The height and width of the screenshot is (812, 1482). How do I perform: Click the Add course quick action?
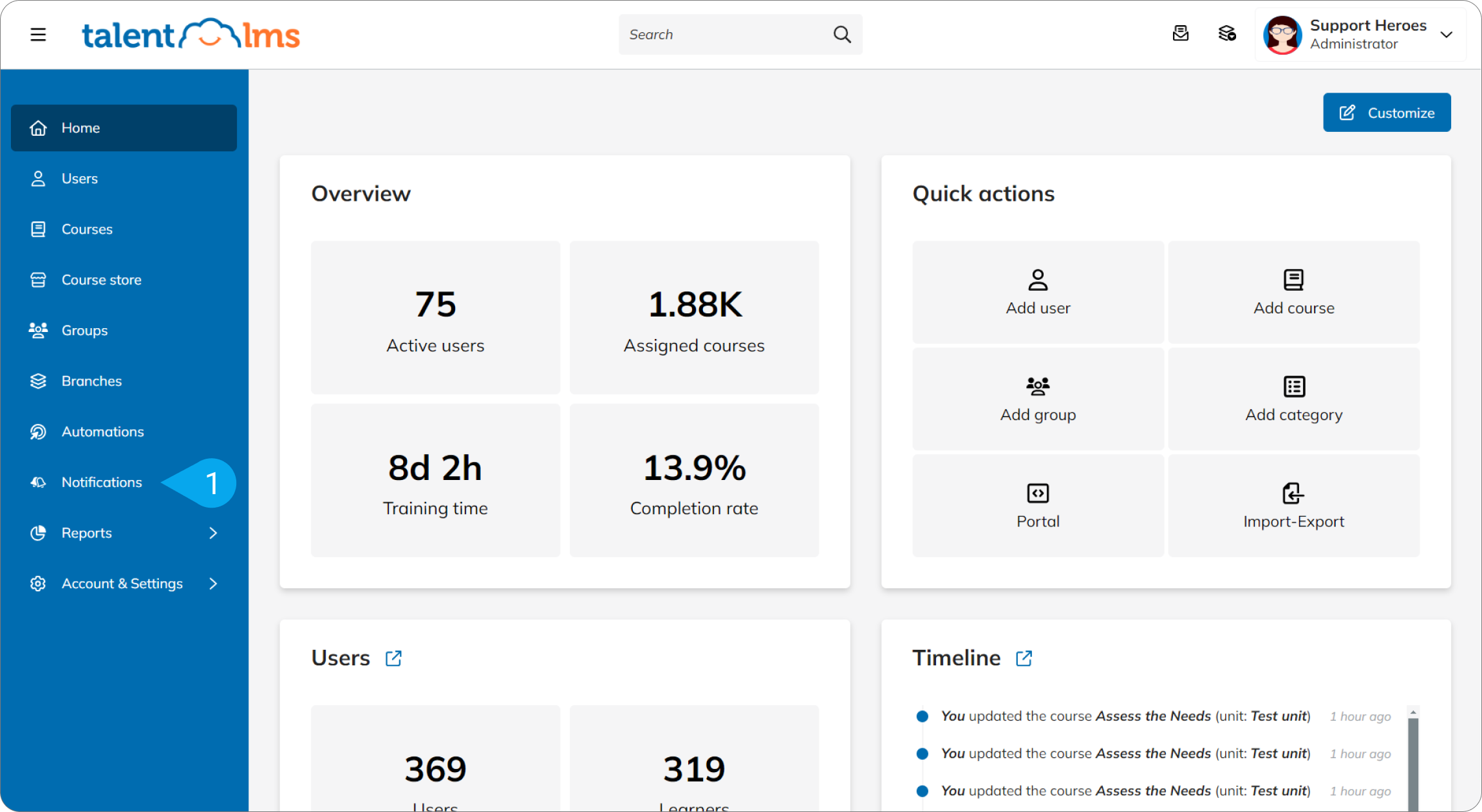tap(1293, 292)
